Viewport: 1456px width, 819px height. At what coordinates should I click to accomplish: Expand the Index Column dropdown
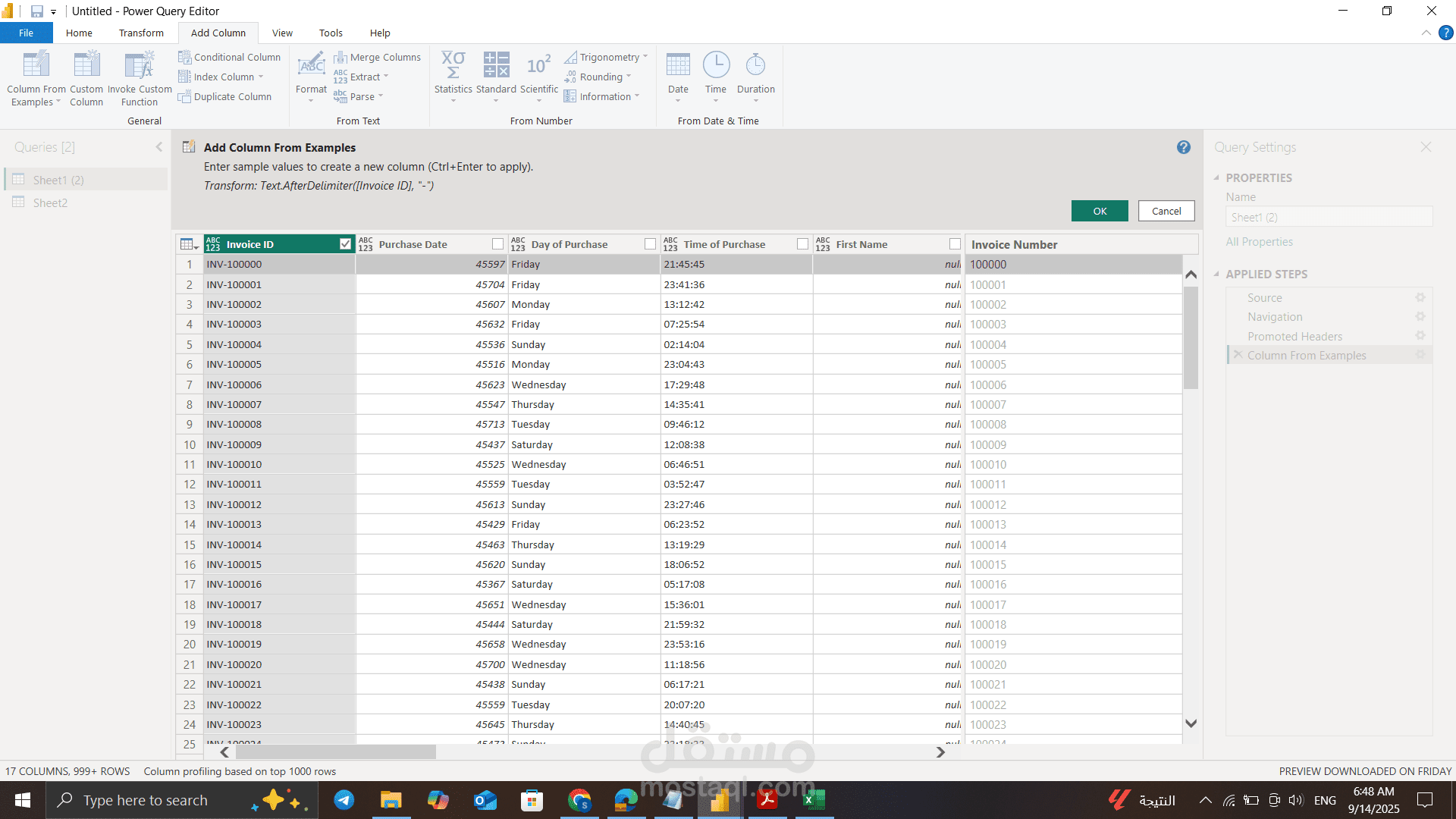tap(261, 77)
